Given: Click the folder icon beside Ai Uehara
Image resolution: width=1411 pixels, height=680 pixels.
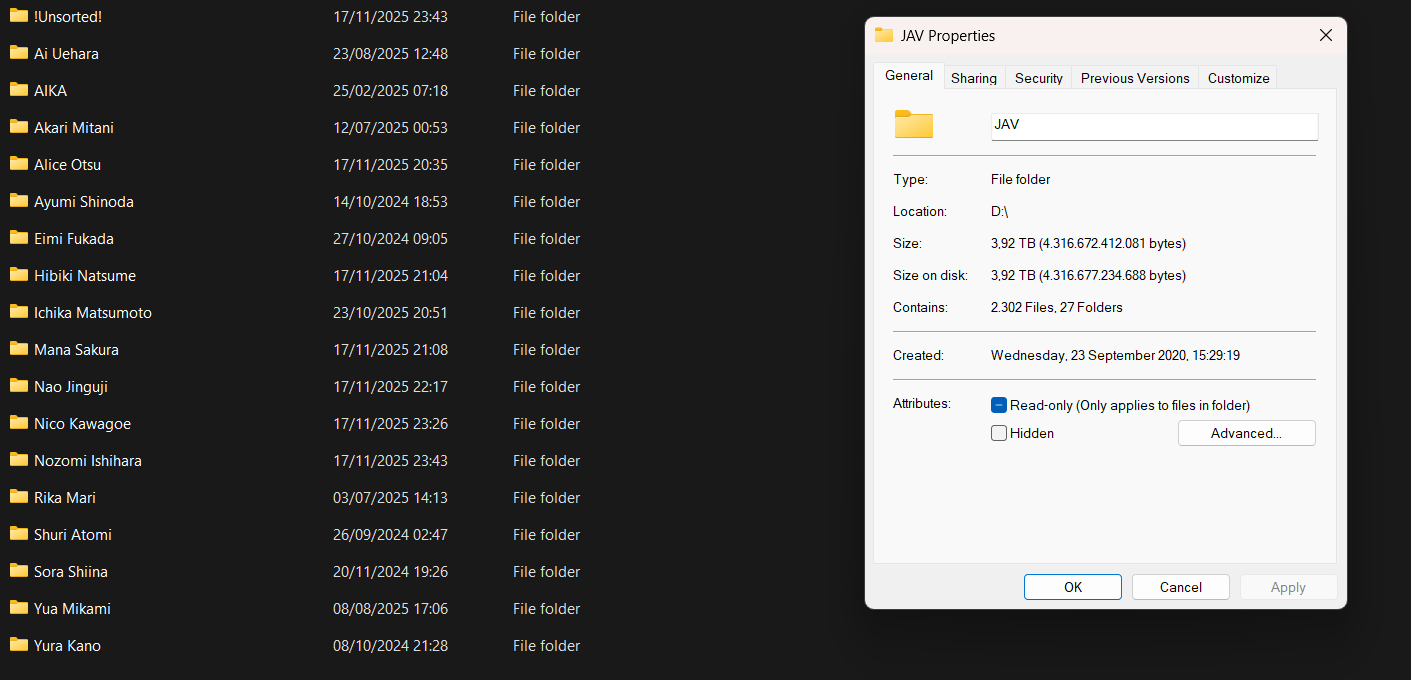Looking at the screenshot, I should tap(19, 53).
